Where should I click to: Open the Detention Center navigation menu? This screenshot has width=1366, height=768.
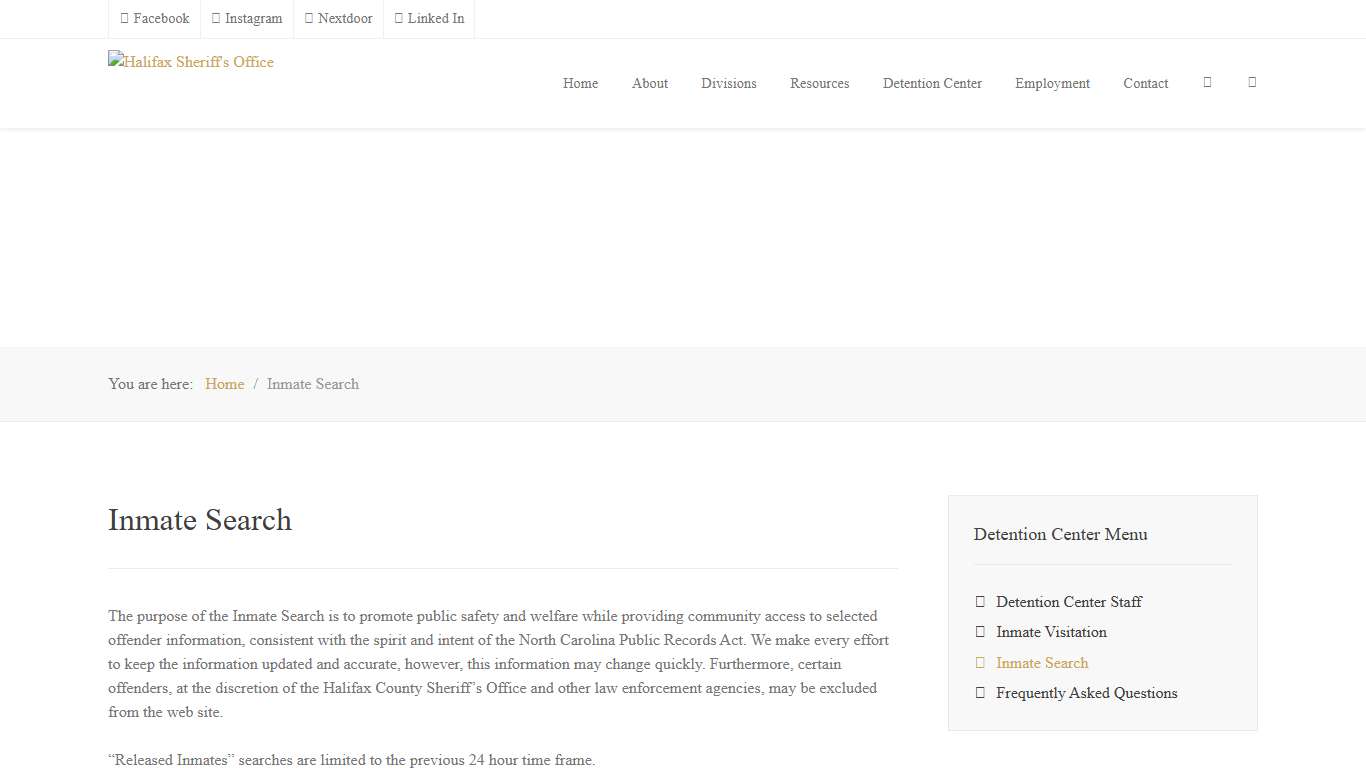pos(932,83)
